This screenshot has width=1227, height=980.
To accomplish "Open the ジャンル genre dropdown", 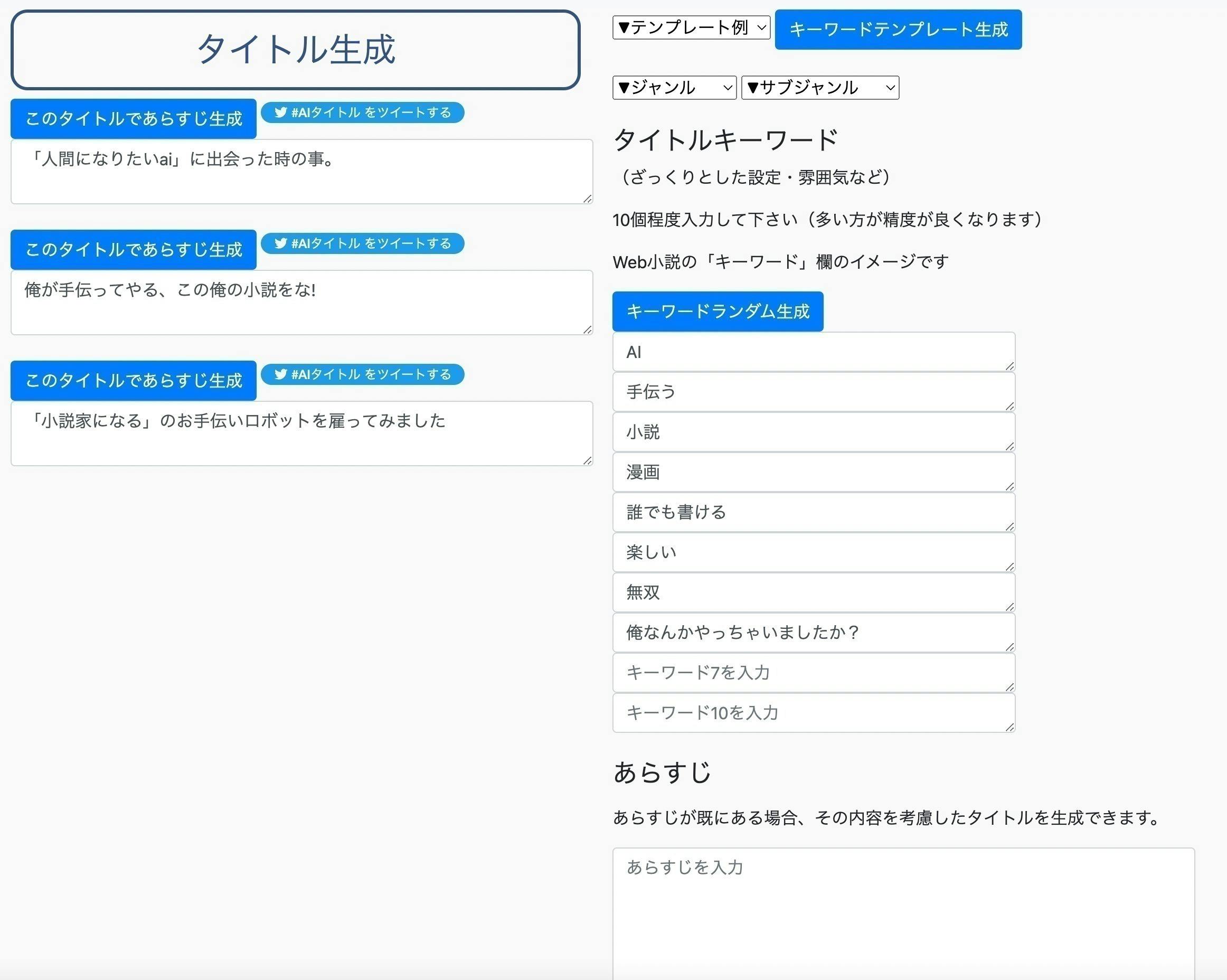I will point(673,88).
